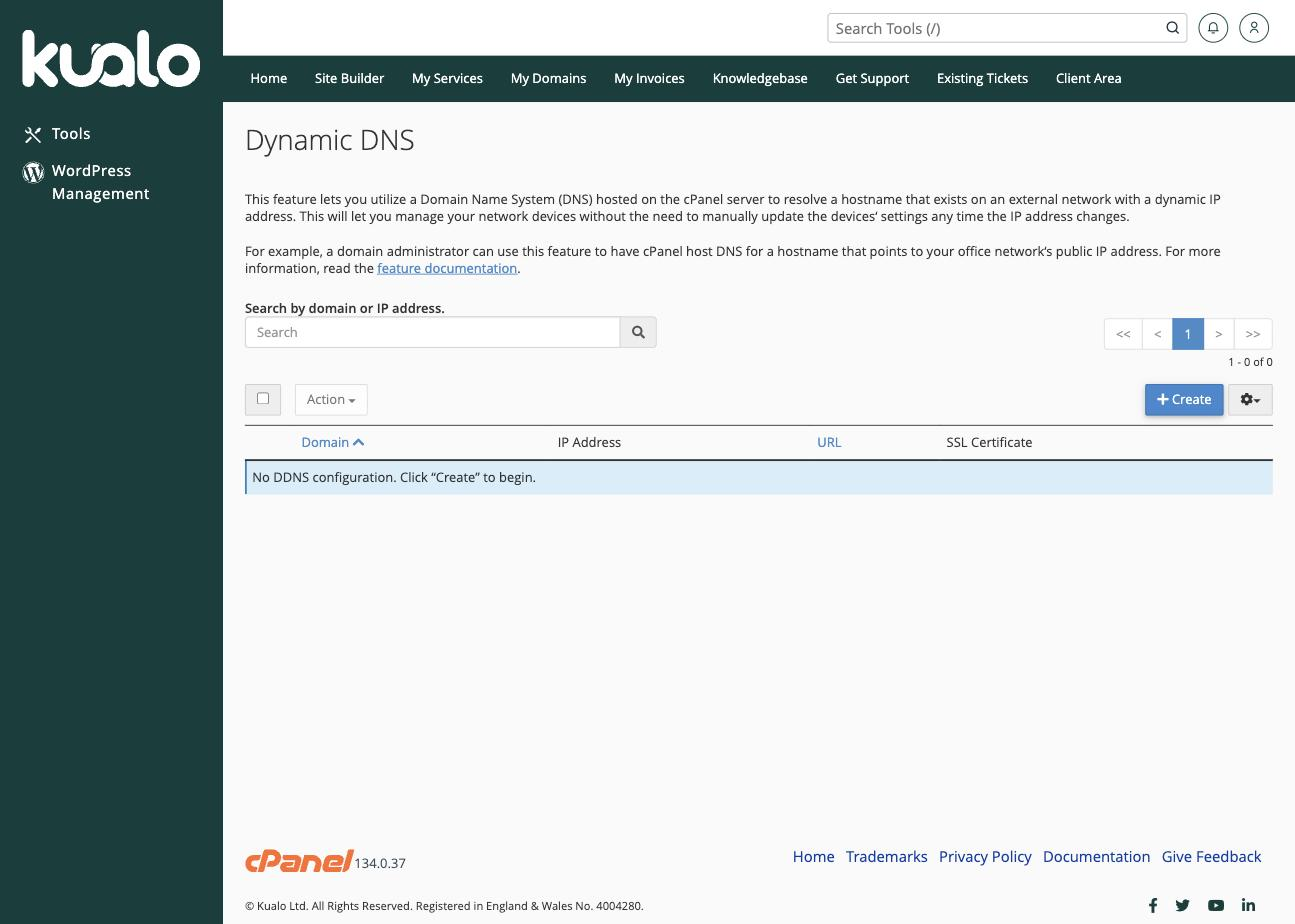Focus the domain or IP search field
Screen dimensions: 1295x924
click(433, 332)
